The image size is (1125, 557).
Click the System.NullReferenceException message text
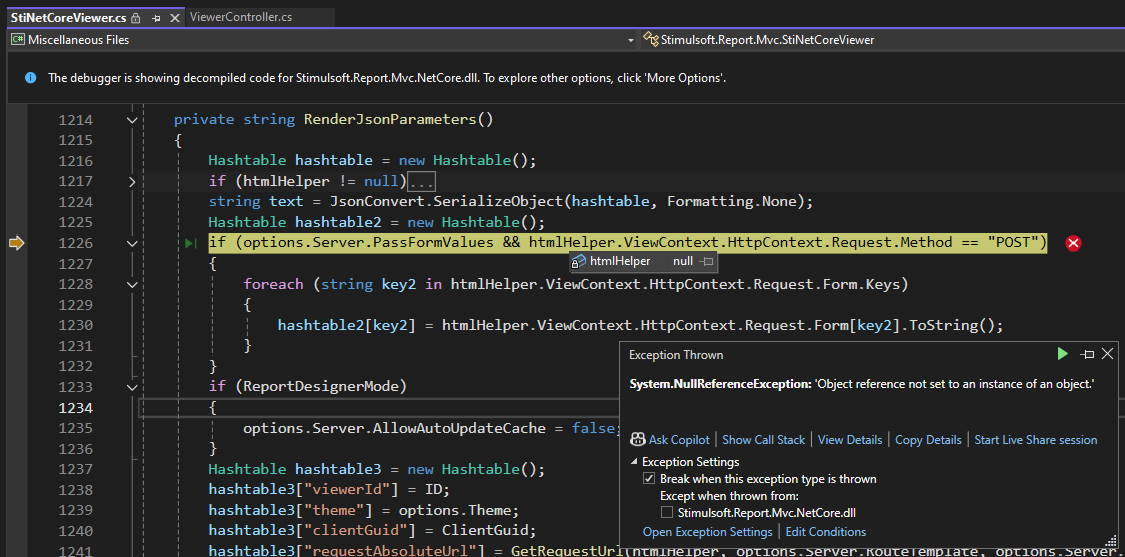click(862, 384)
